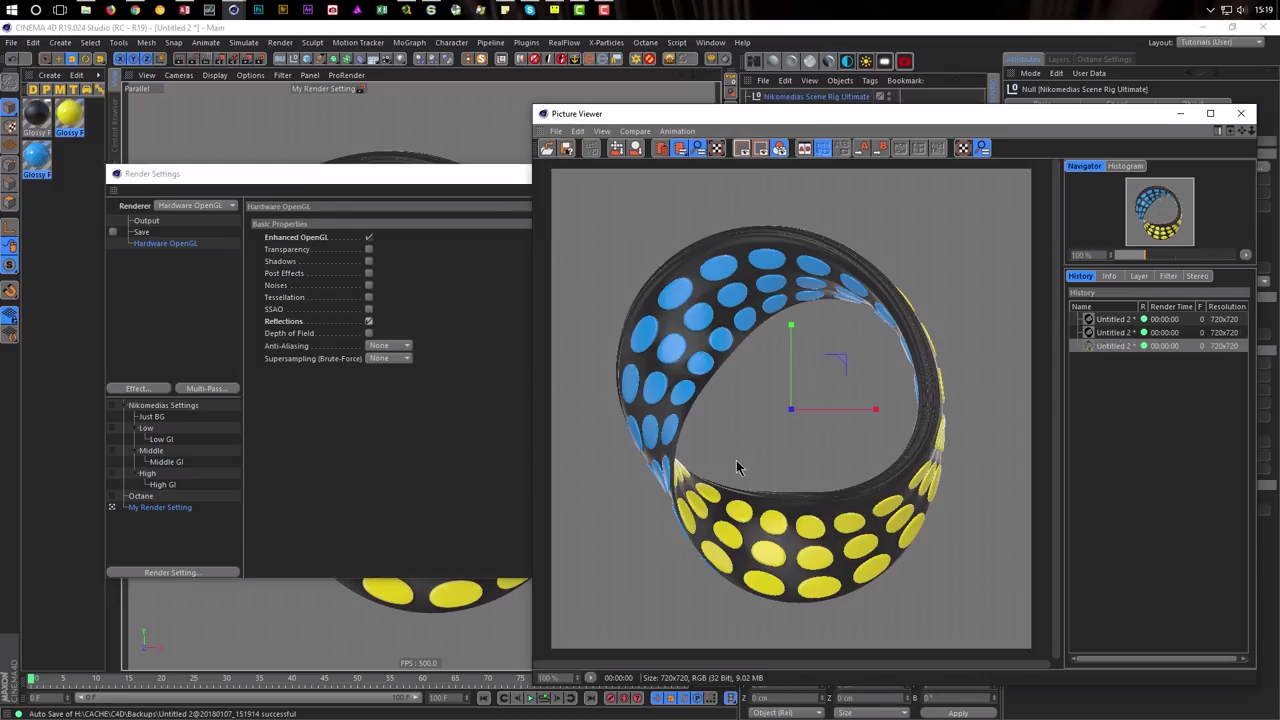
Task: Open the MoGraph menu
Action: 409,43
